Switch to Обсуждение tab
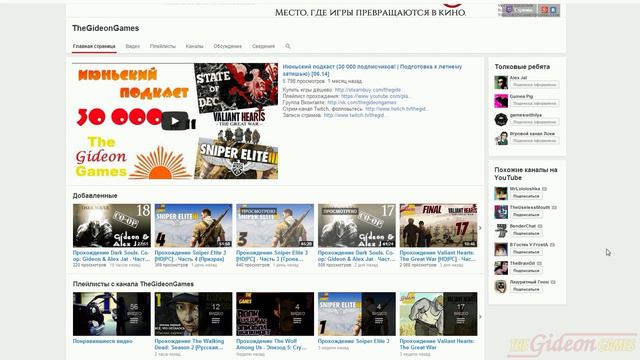The height and width of the screenshot is (360, 640). coord(228,47)
